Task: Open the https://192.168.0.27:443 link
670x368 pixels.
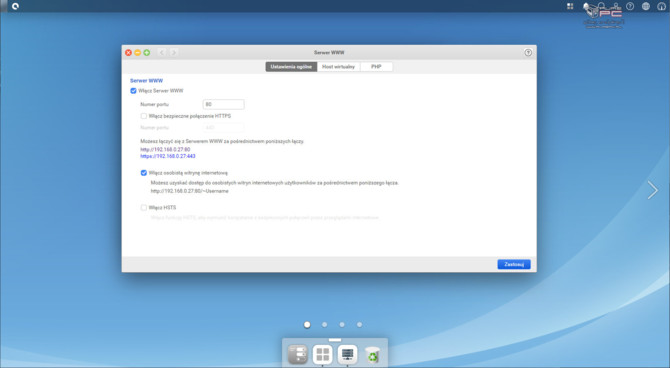Action: tap(168, 156)
